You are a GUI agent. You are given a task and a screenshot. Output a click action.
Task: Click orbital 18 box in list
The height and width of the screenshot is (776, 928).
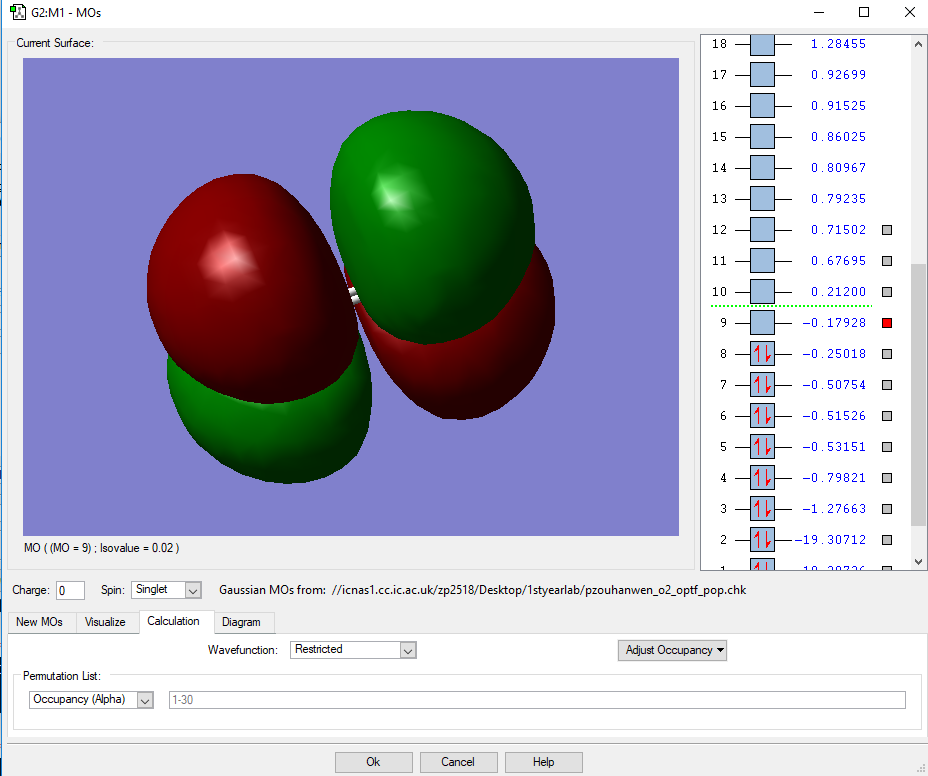pos(762,44)
